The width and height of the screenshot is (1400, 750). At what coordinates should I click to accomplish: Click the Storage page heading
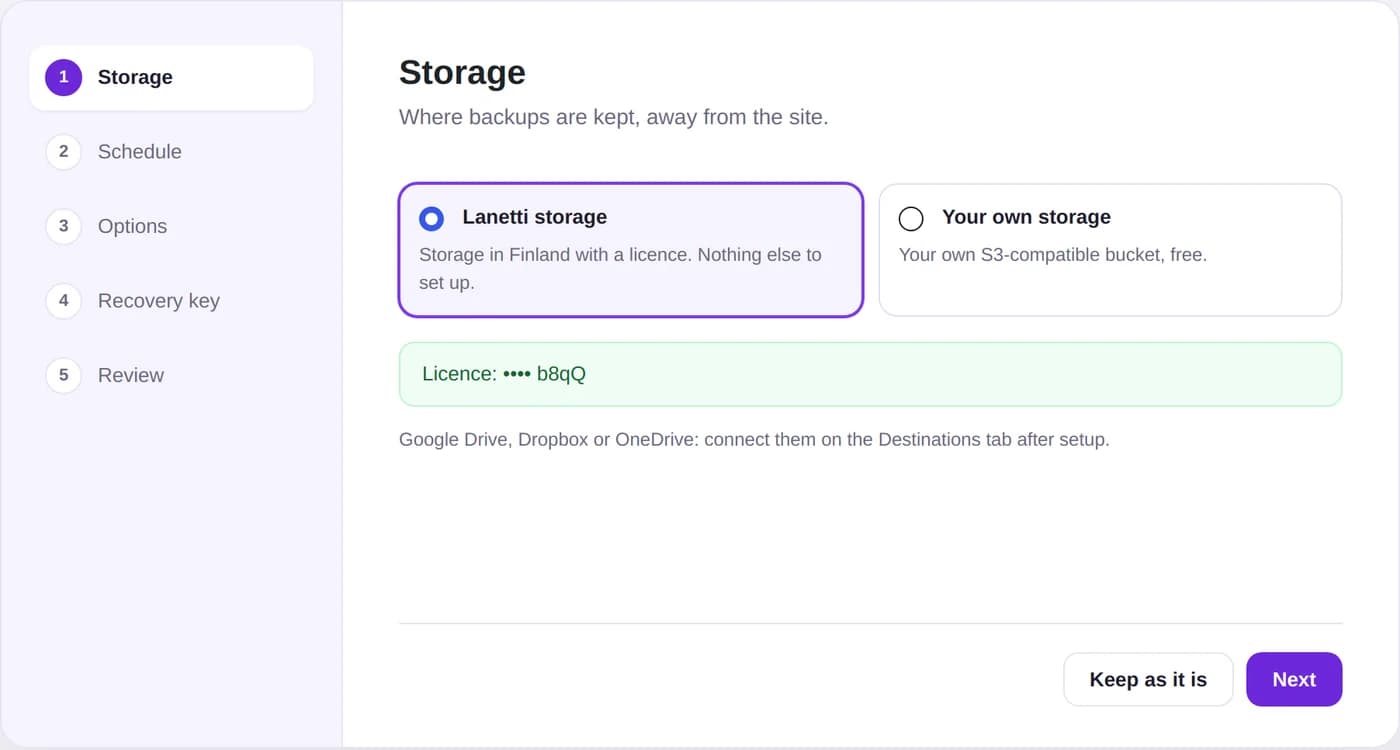(462, 73)
